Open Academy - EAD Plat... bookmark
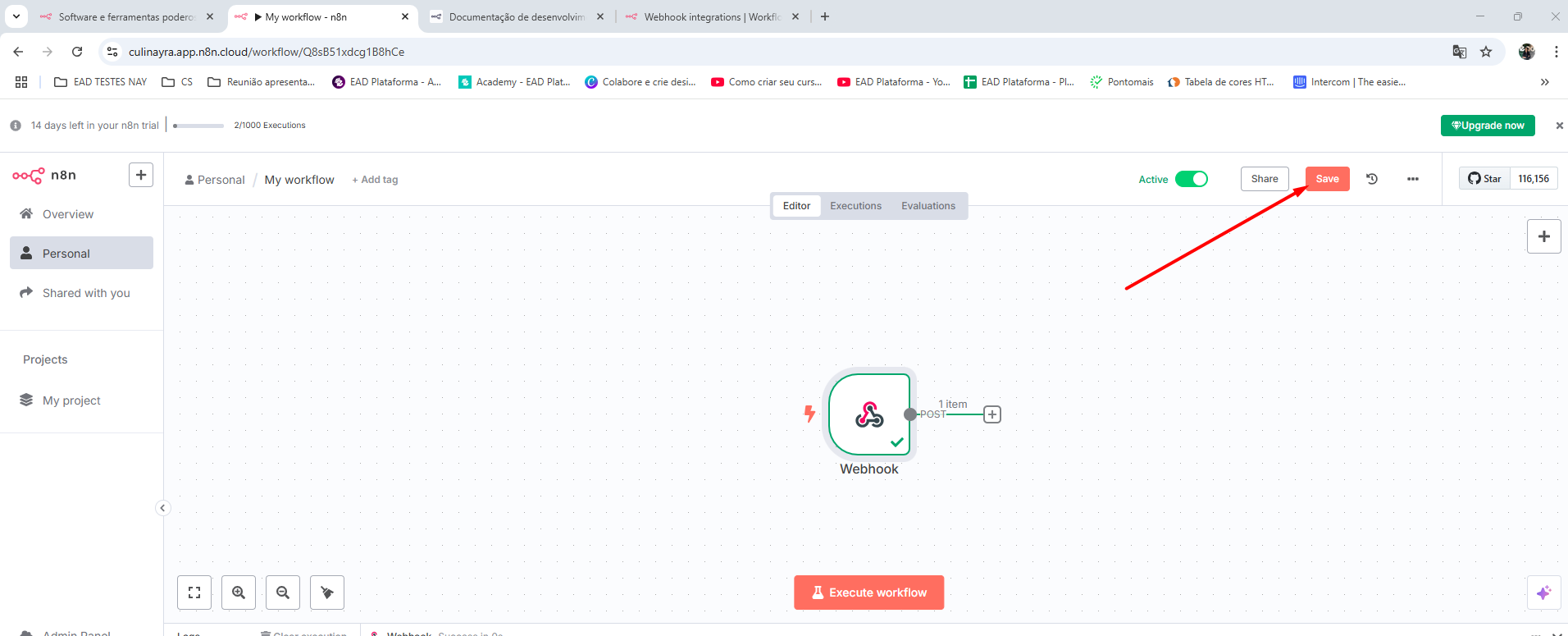The width and height of the screenshot is (1568, 636). coord(514,82)
